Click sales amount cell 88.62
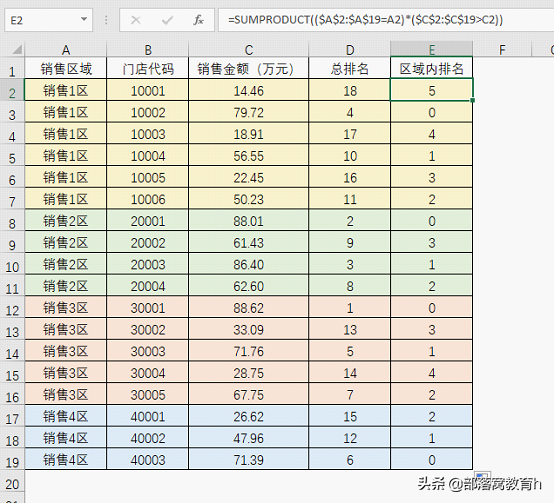Viewport: 554px width, 503px height. (249, 308)
